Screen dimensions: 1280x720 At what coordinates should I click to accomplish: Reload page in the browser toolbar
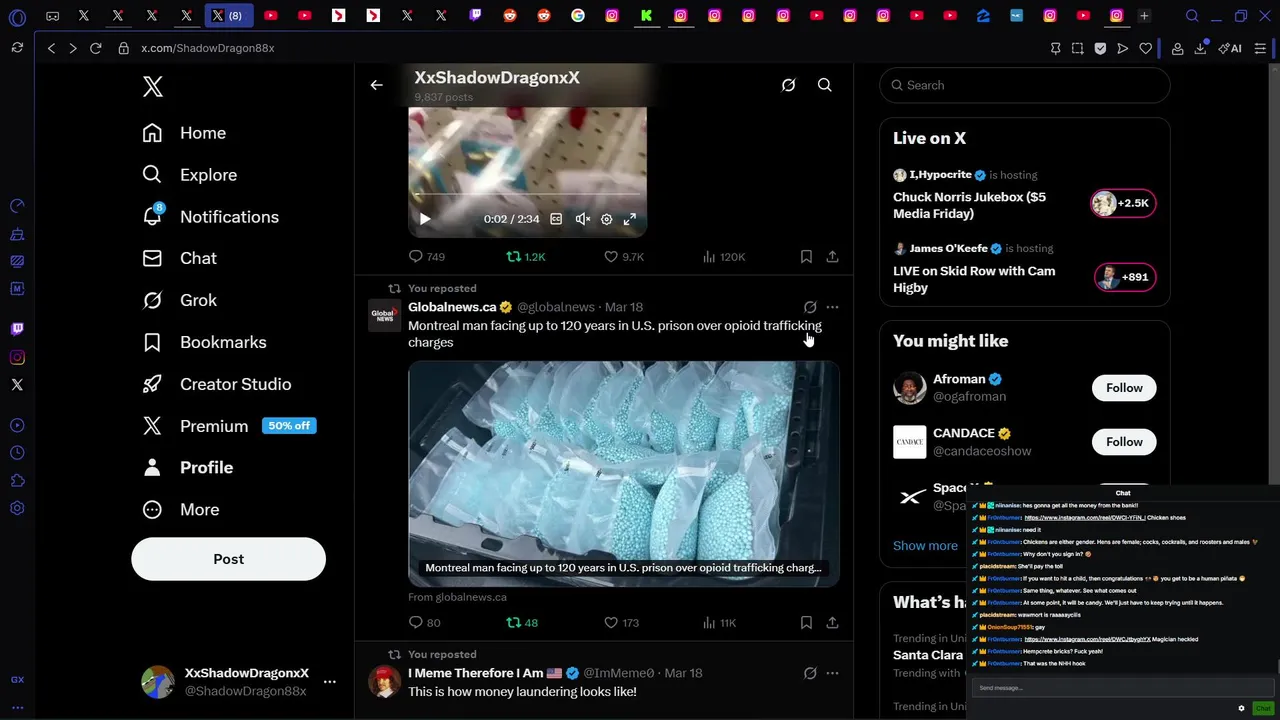96,48
